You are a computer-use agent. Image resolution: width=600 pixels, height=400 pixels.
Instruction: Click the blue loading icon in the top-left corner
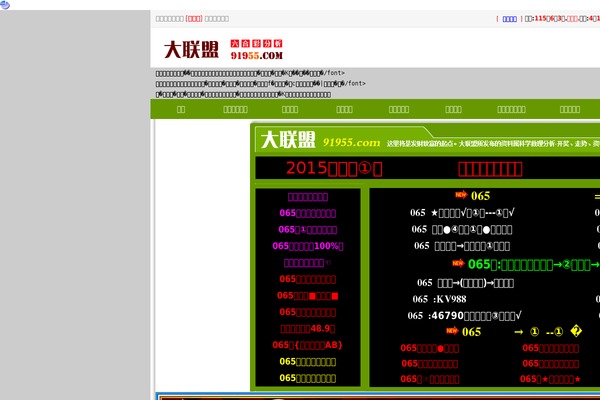(5, 5)
